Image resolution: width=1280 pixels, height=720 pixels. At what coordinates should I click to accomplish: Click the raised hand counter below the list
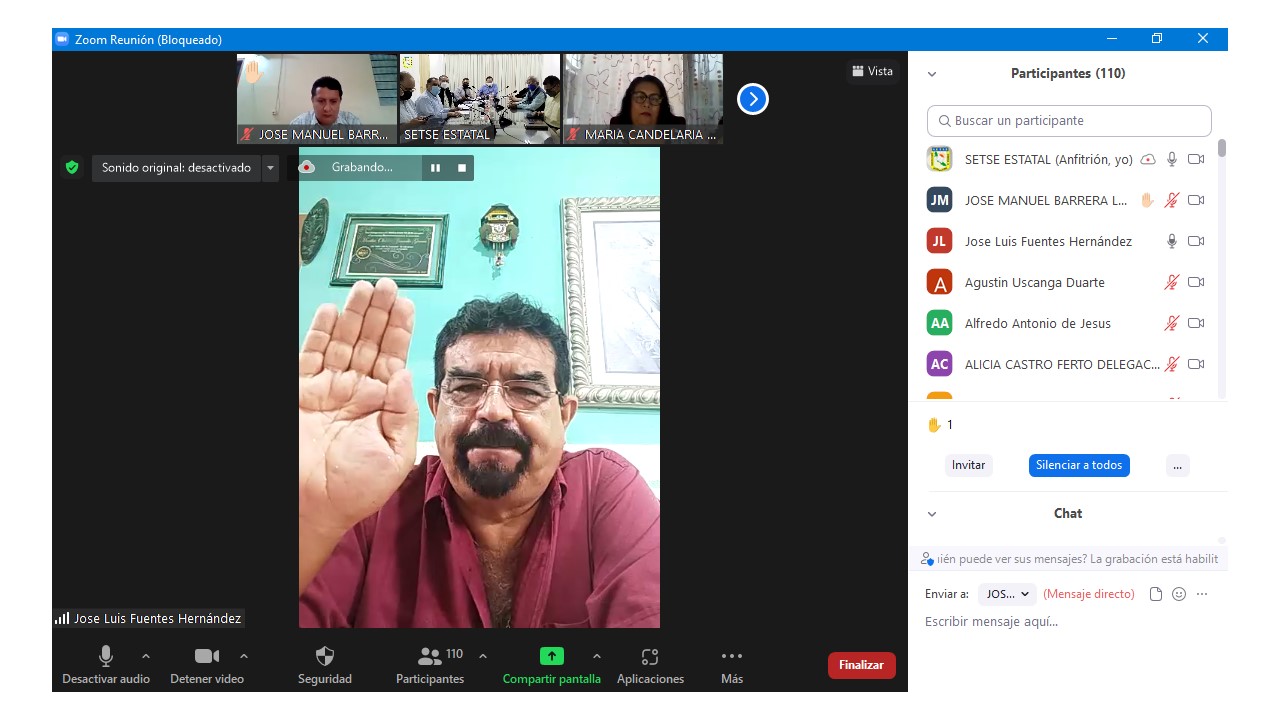coord(940,425)
